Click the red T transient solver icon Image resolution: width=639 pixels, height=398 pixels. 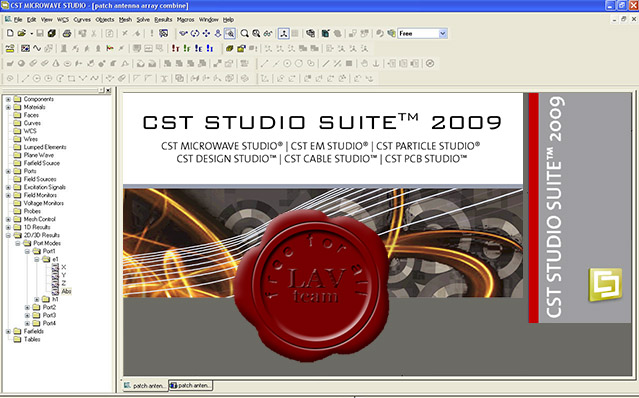click(x=176, y=48)
